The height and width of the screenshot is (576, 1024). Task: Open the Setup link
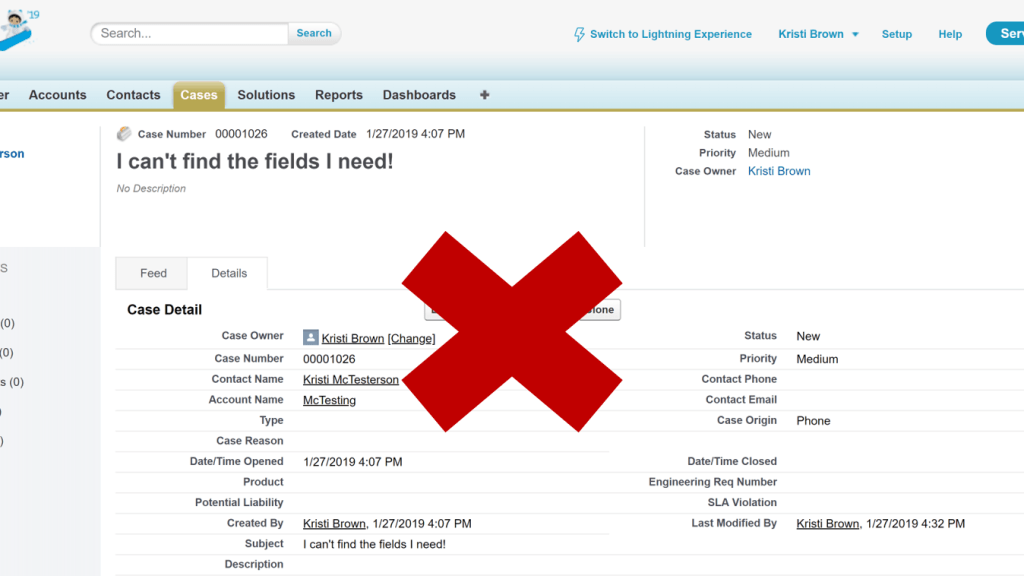896,34
